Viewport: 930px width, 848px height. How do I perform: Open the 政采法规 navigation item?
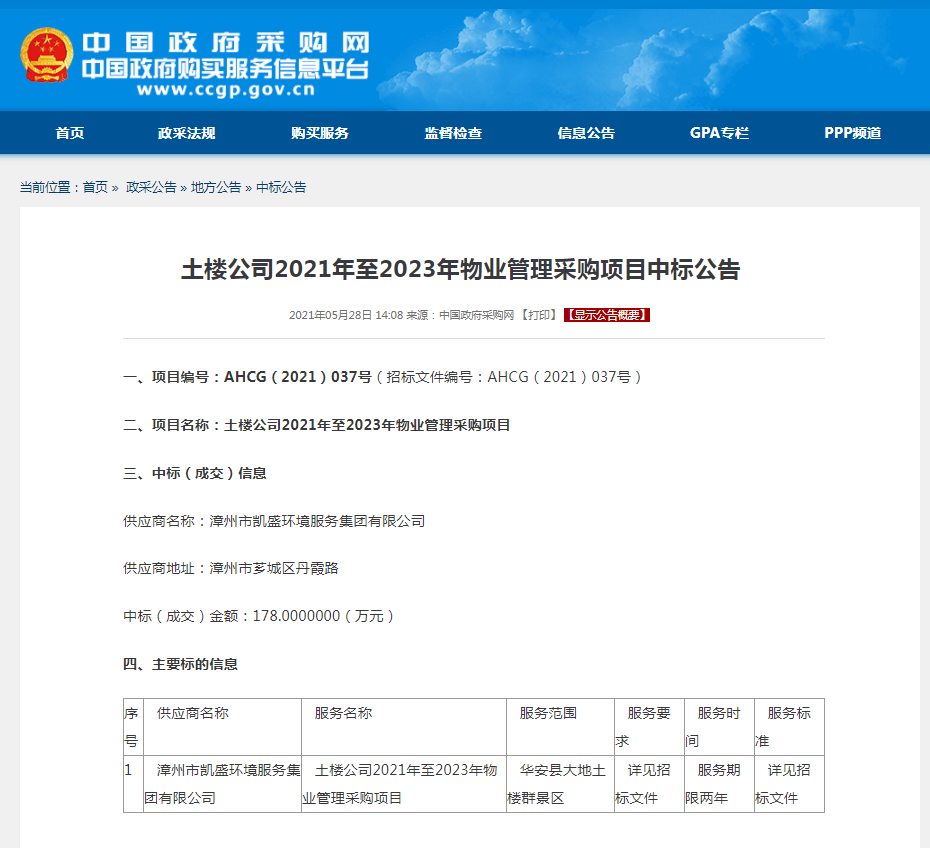point(186,133)
